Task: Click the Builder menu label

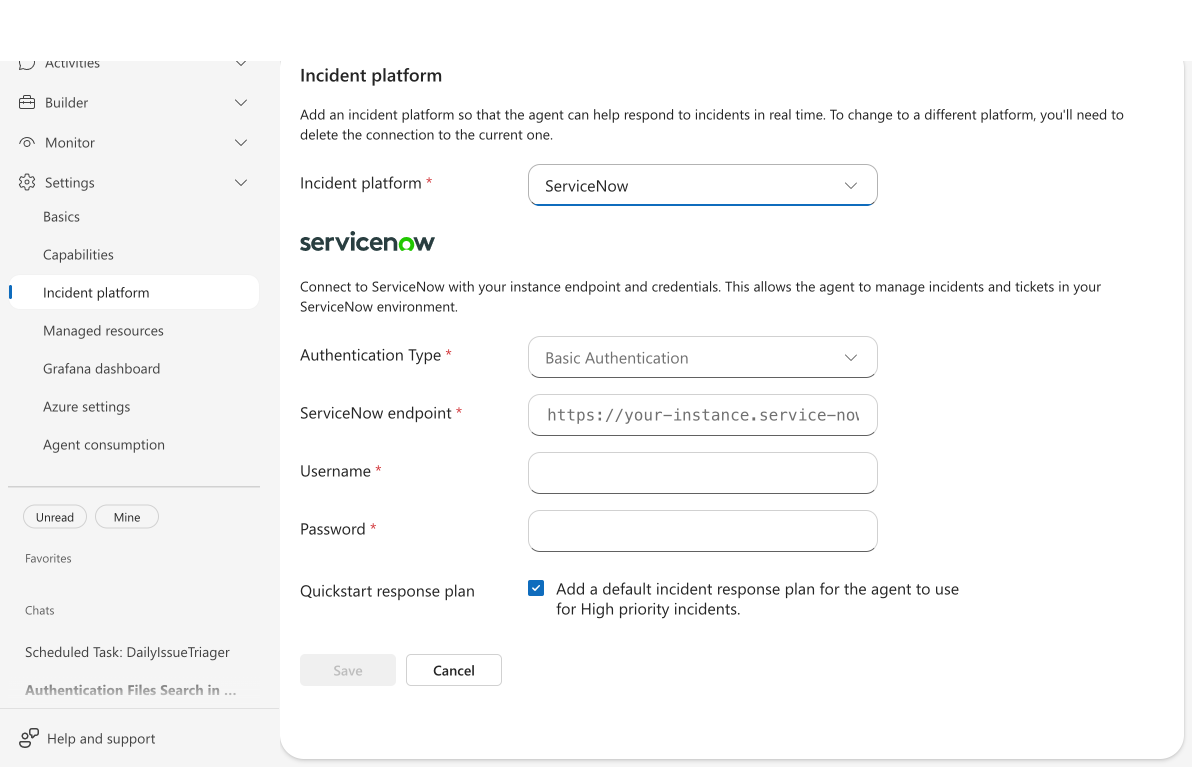Action: point(66,103)
